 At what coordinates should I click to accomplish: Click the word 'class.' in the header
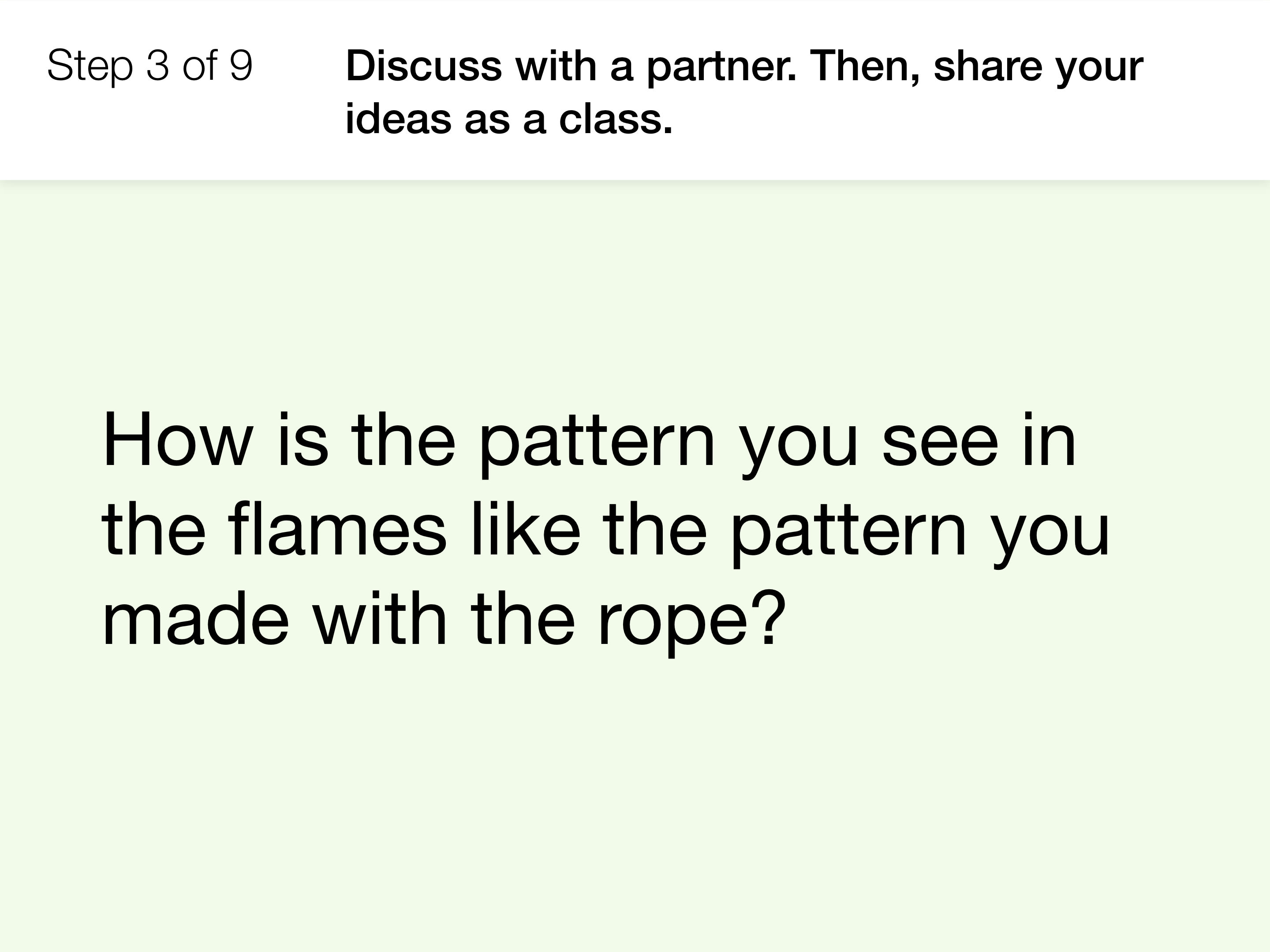click(x=616, y=119)
